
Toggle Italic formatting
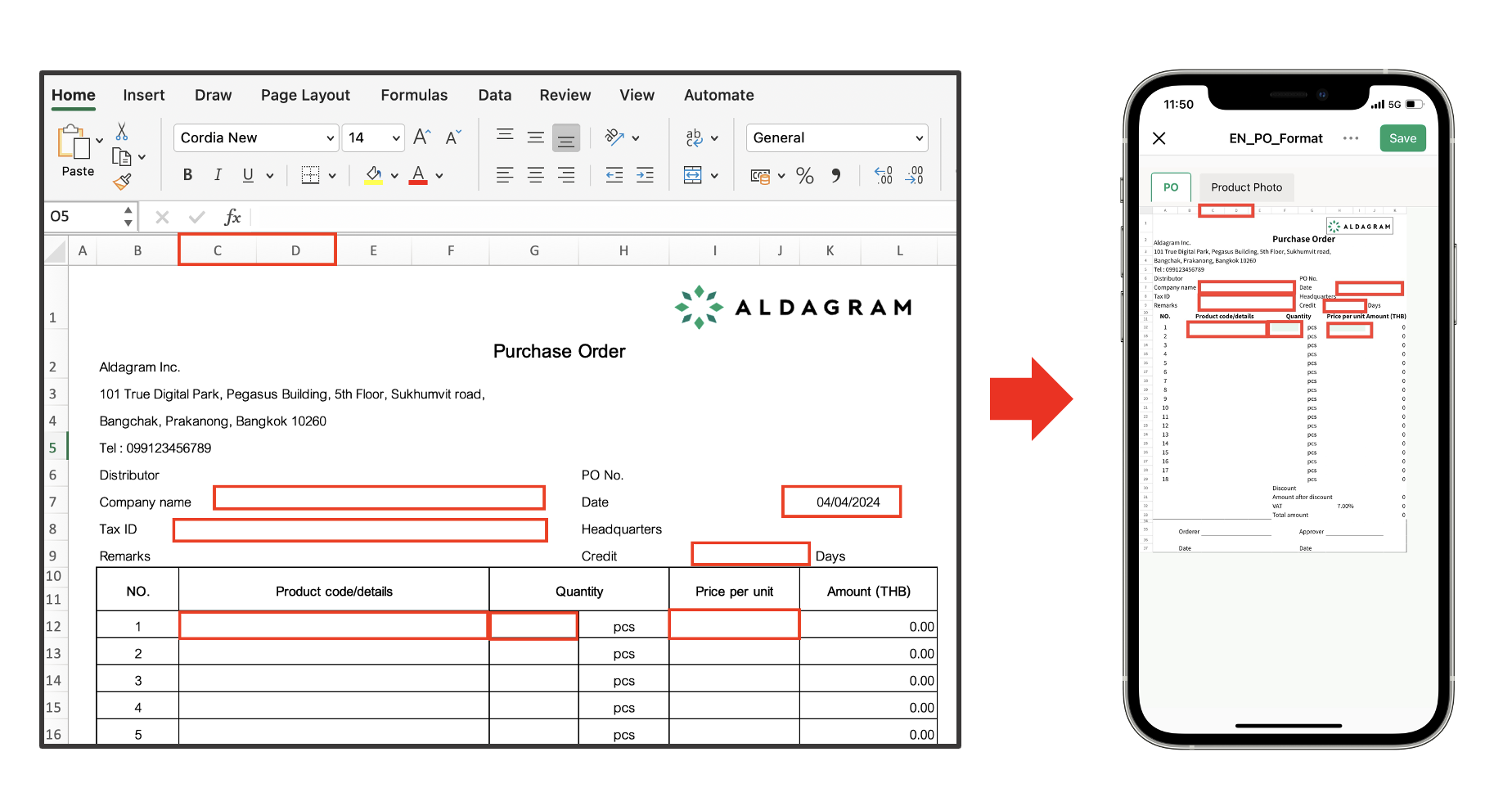[218, 175]
